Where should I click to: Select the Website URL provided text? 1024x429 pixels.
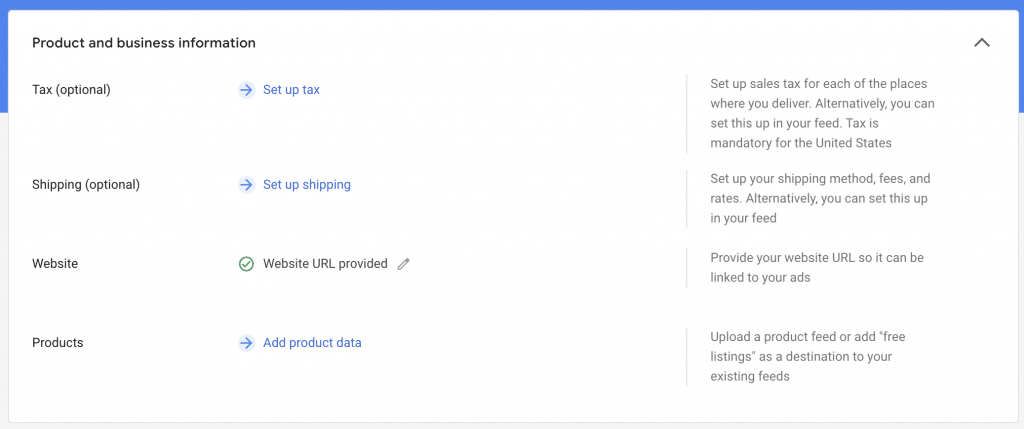325,264
